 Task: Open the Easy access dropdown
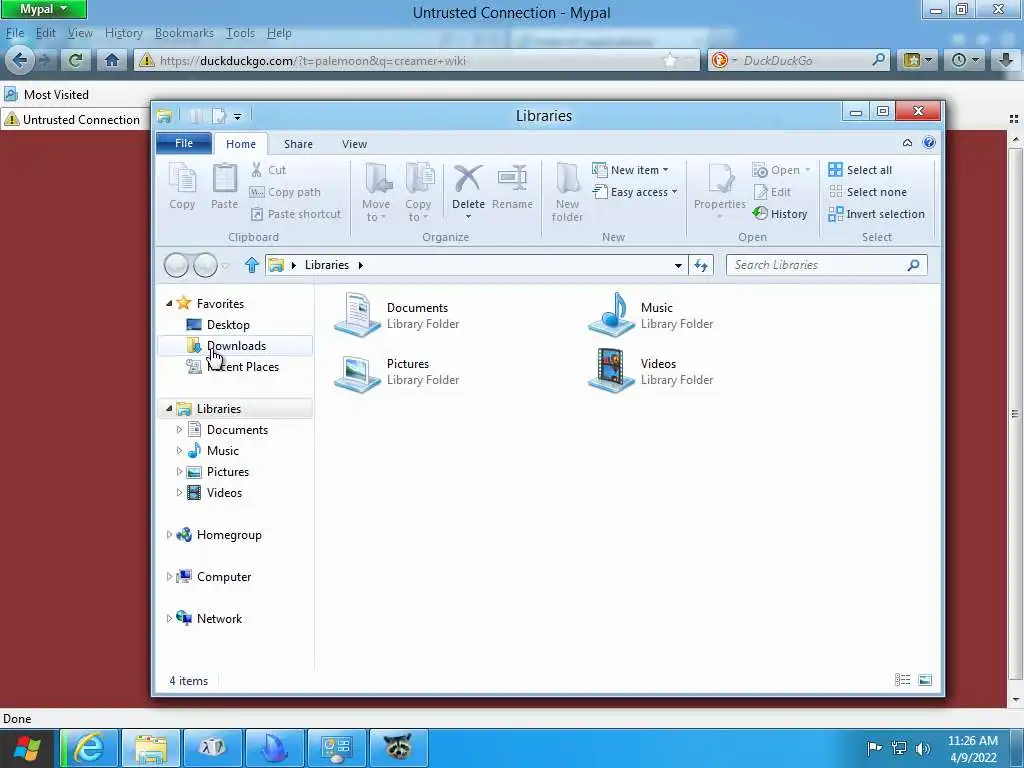635,192
